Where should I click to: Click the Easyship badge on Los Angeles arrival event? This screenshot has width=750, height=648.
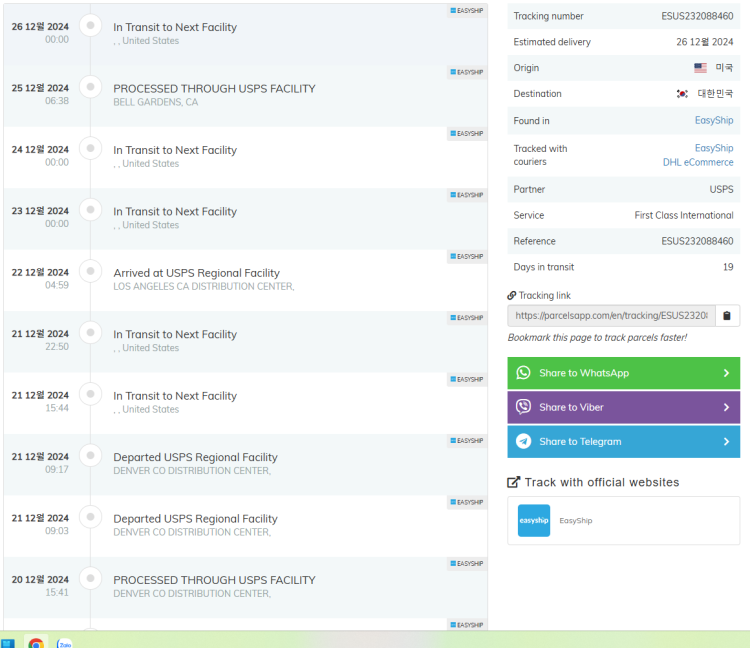pos(467,256)
